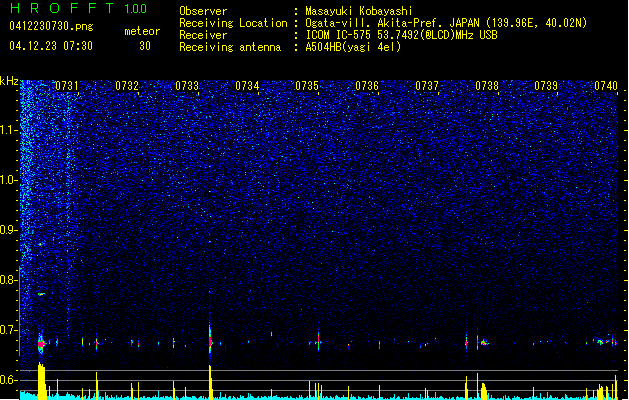Click the 0735 time marker
This screenshot has width=629, height=400.
point(307,86)
